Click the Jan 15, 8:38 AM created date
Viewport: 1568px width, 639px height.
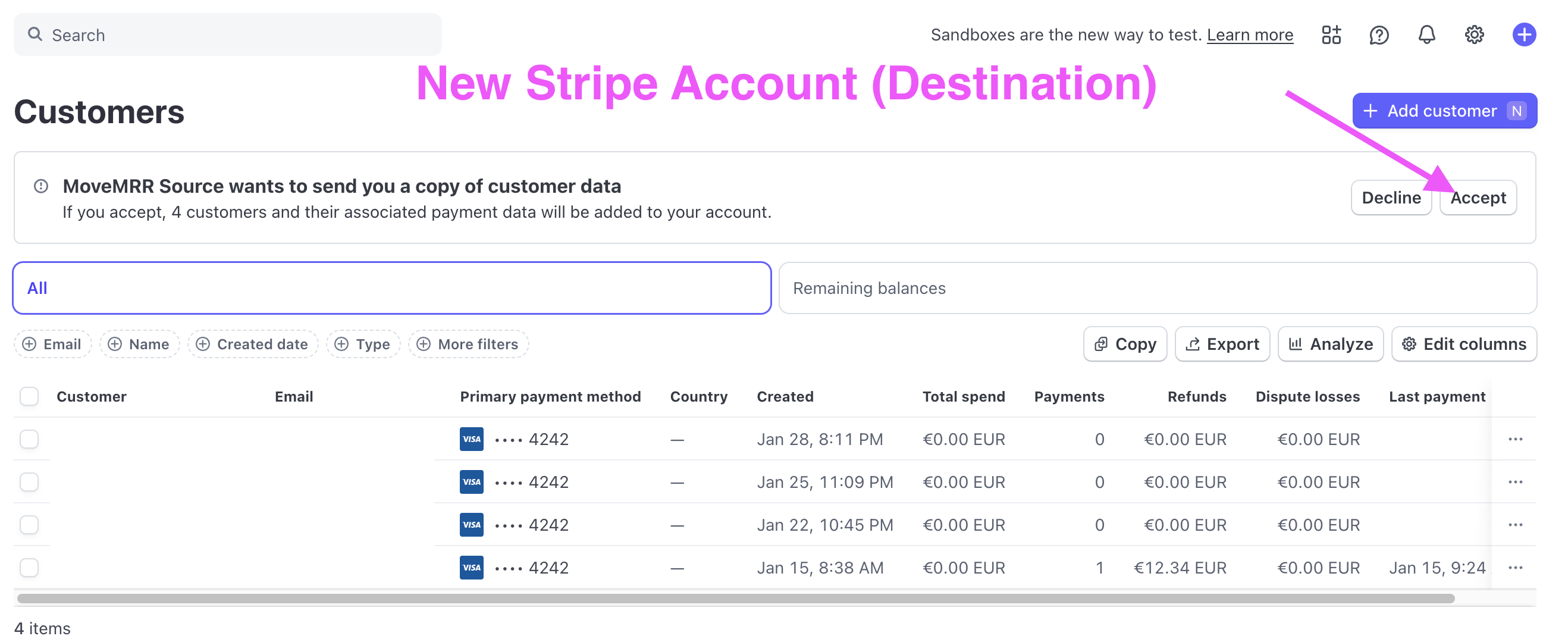820,567
